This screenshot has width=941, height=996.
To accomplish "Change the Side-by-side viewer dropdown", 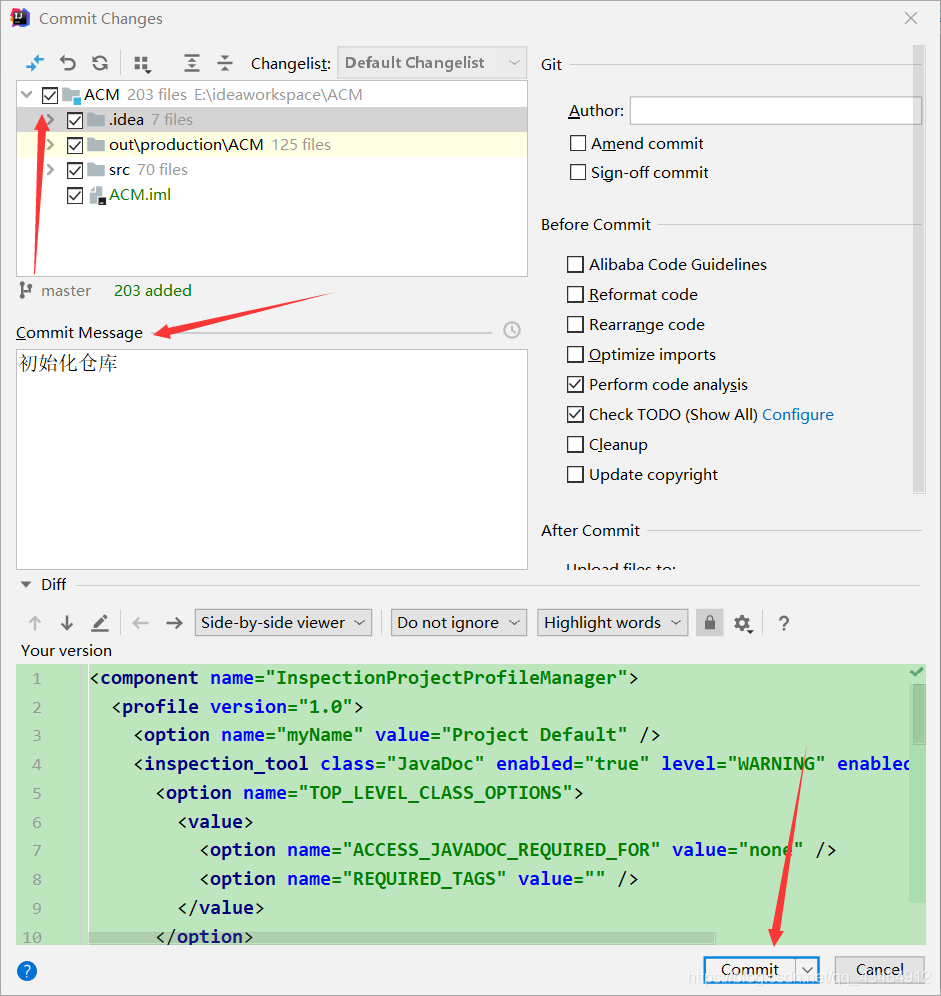I will [x=283, y=622].
